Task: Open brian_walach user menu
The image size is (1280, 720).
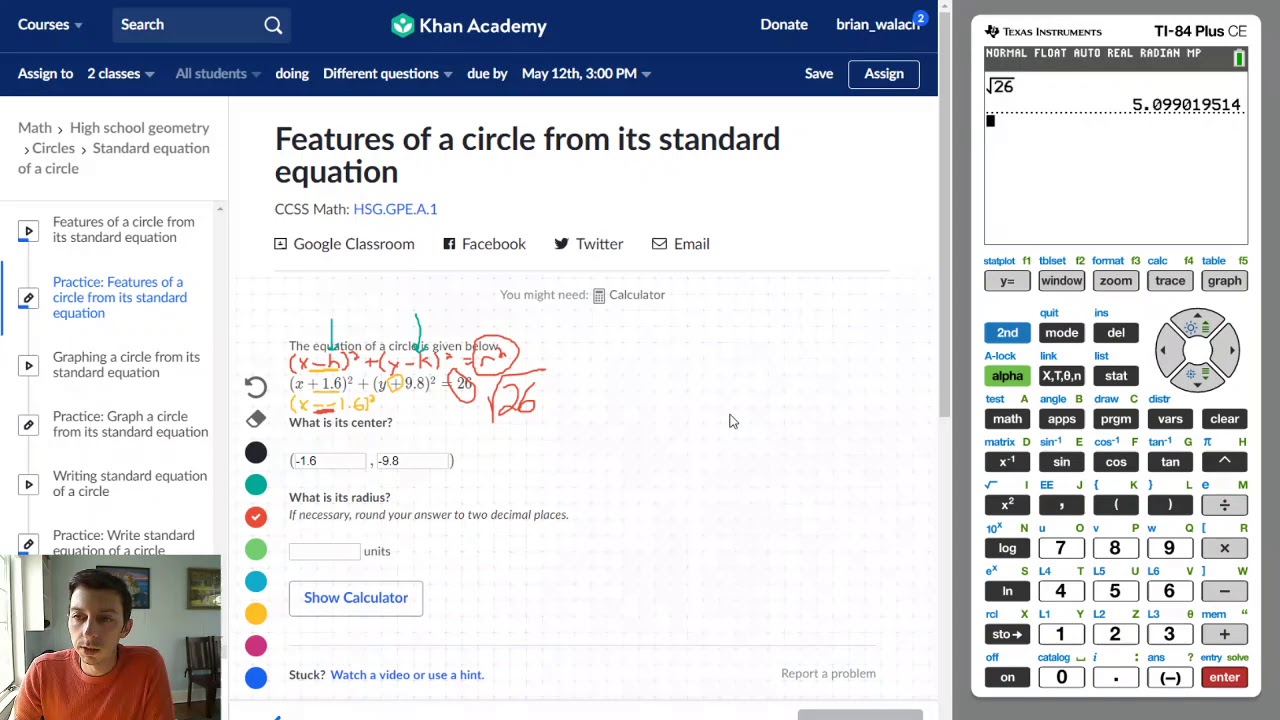Action: pos(879,25)
